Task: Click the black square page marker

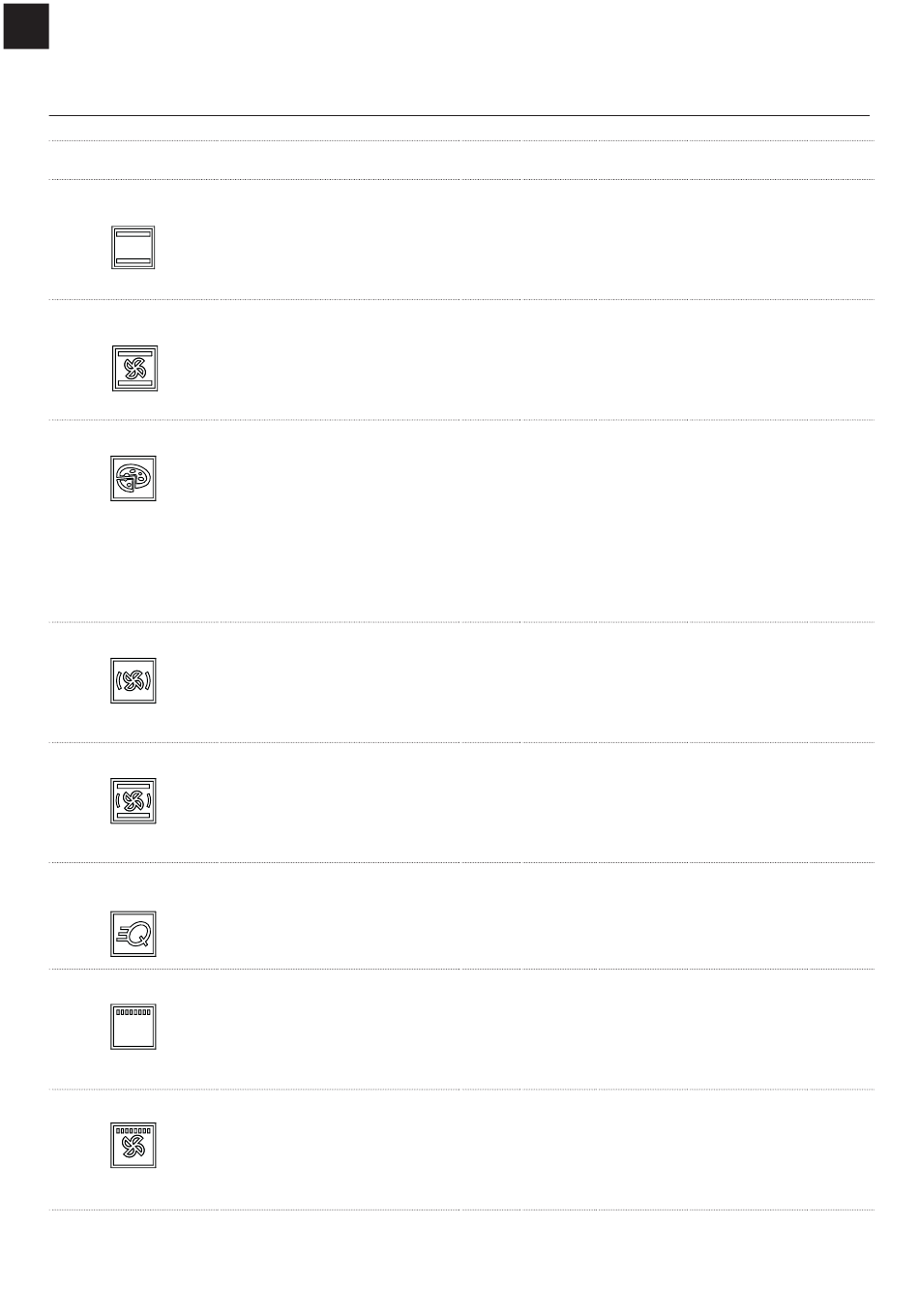Action: [26, 26]
